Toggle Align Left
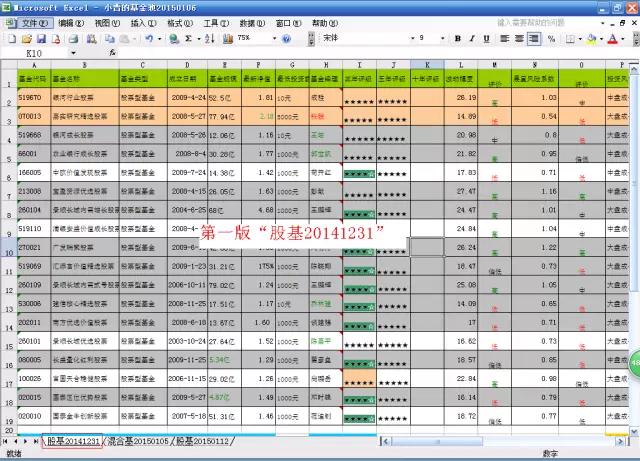This screenshot has height=461, width=640. tap(505, 39)
